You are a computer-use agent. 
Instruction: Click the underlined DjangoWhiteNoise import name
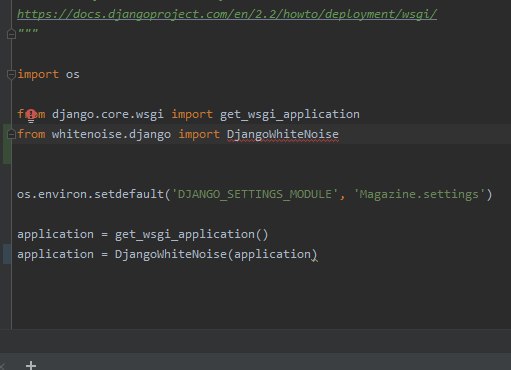283,134
